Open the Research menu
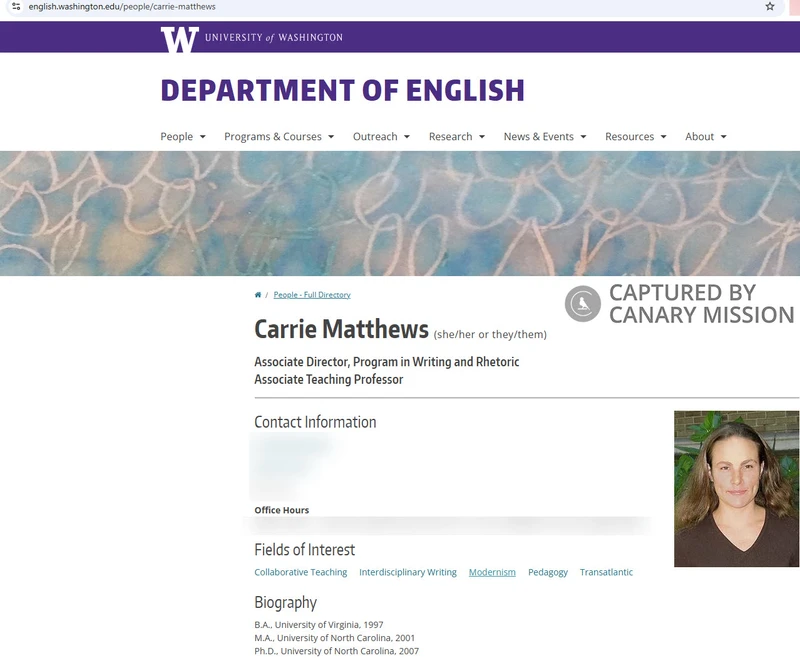Viewport: 800px width, 658px height. (451, 137)
